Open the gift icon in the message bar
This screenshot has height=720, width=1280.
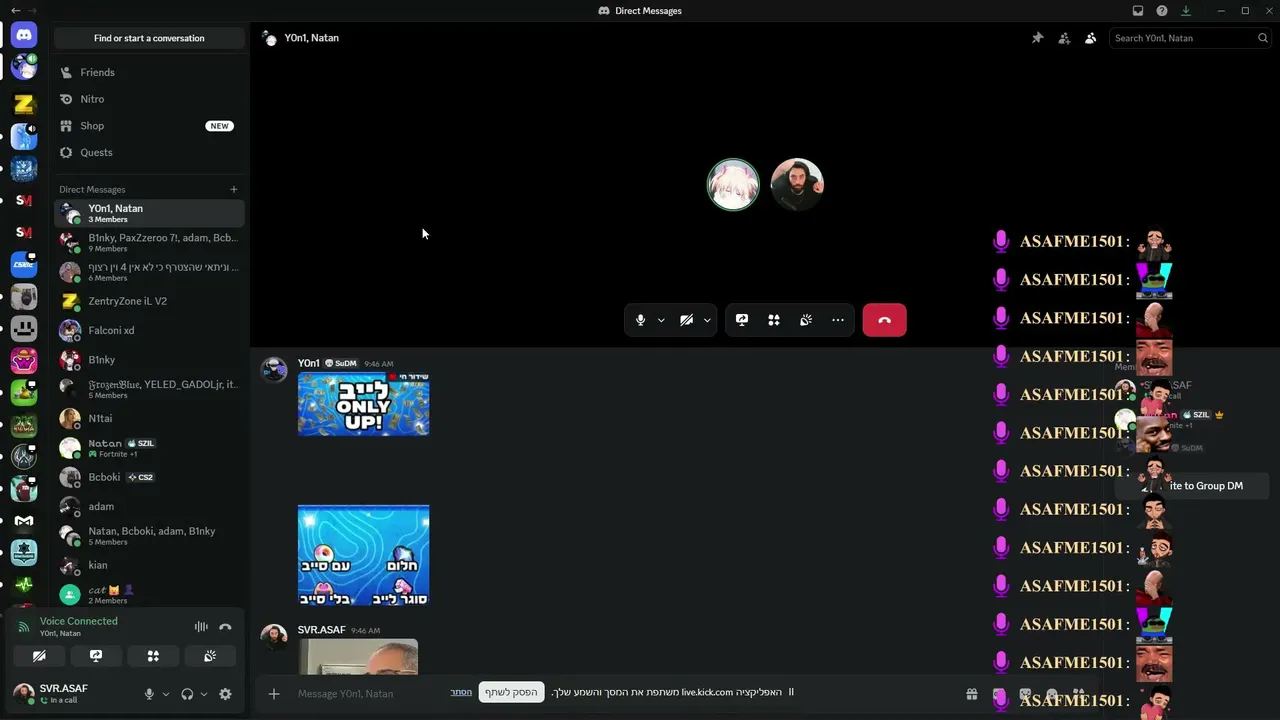971,694
